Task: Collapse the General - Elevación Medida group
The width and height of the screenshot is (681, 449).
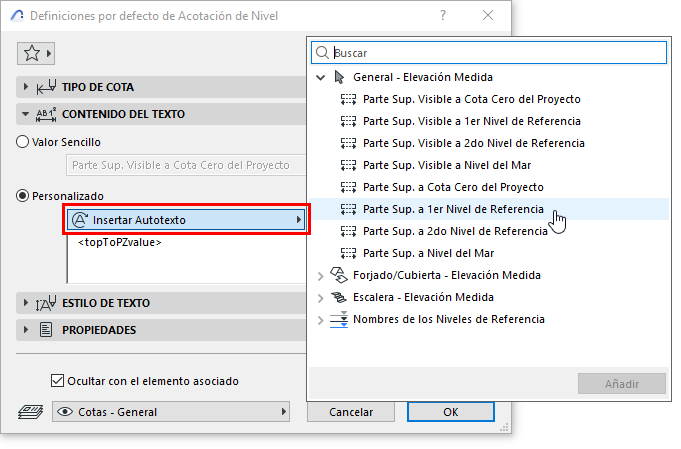Action: pyautogui.click(x=321, y=78)
